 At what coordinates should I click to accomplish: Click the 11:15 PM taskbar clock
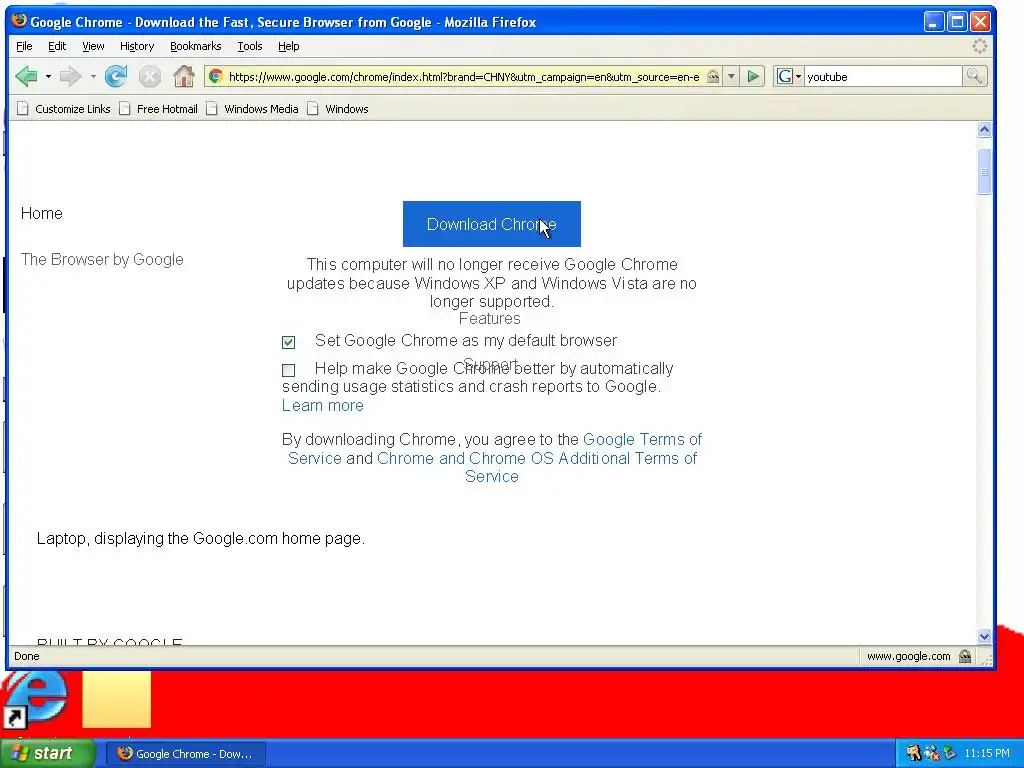[x=986, y=754]
